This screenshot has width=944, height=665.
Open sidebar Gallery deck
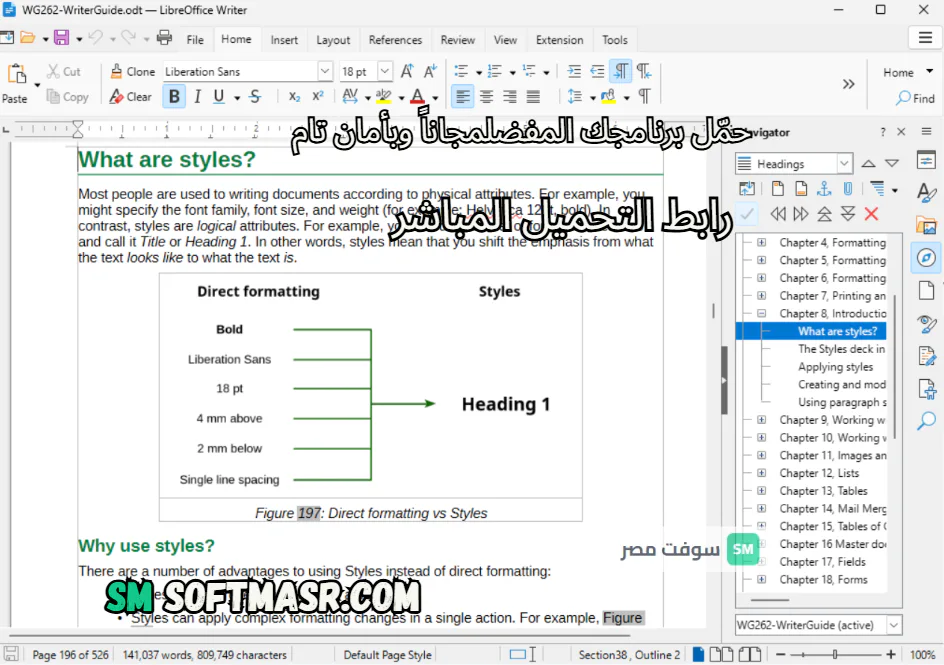point(926,226)
